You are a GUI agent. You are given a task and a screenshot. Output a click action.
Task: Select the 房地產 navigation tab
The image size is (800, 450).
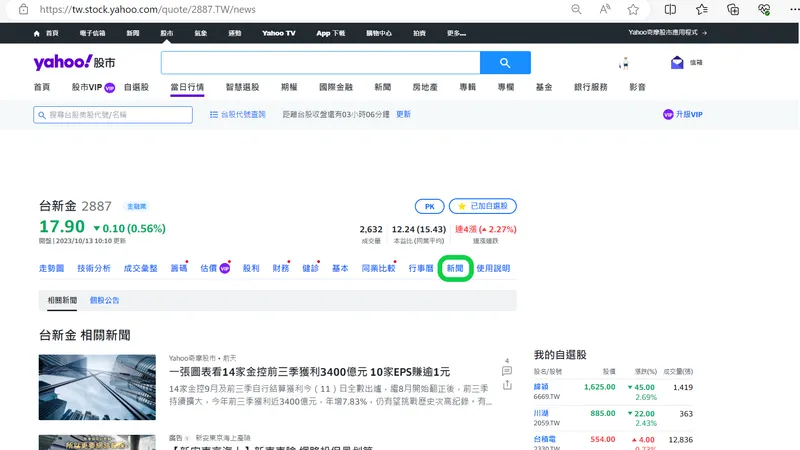[425, 87]
